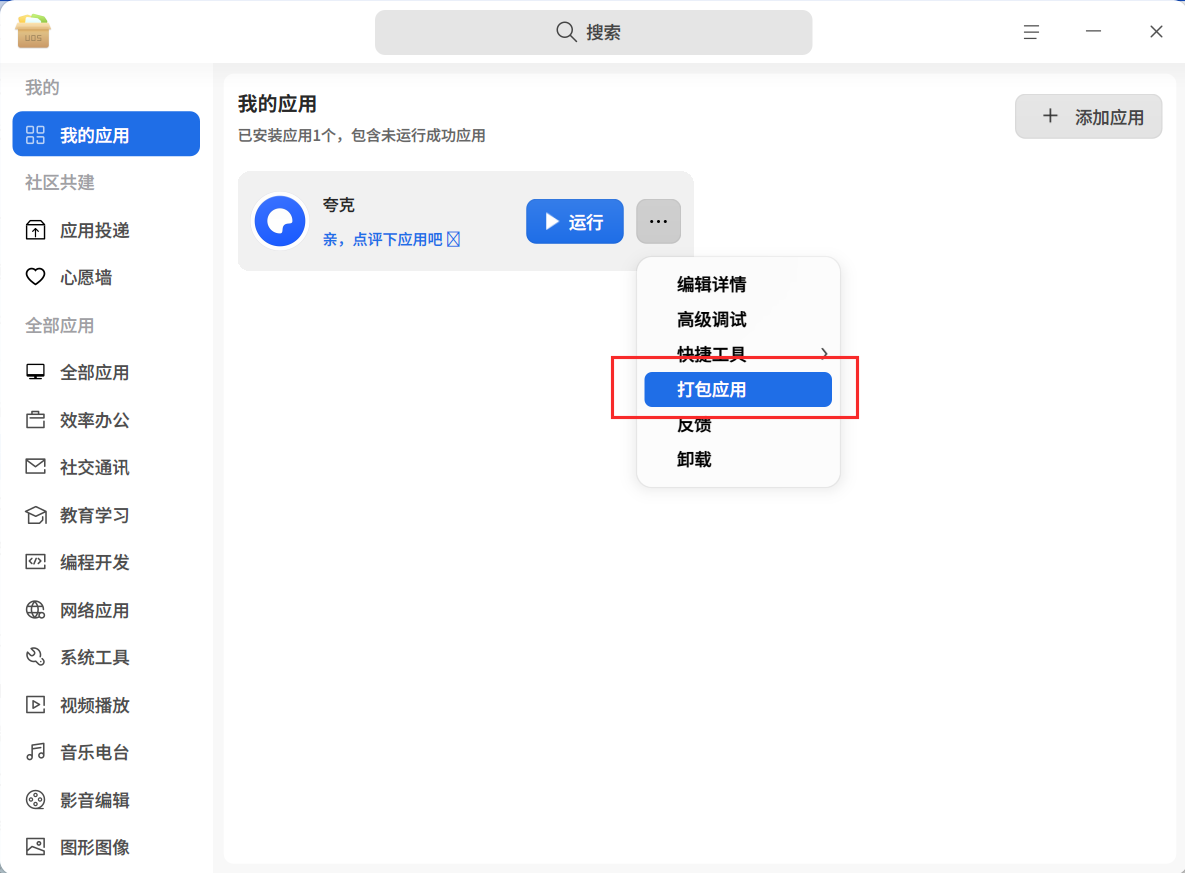The height and width of the screenshot is (873, 1185).
Task: Open 应用投递 in the sidebar
Action: 107,231
